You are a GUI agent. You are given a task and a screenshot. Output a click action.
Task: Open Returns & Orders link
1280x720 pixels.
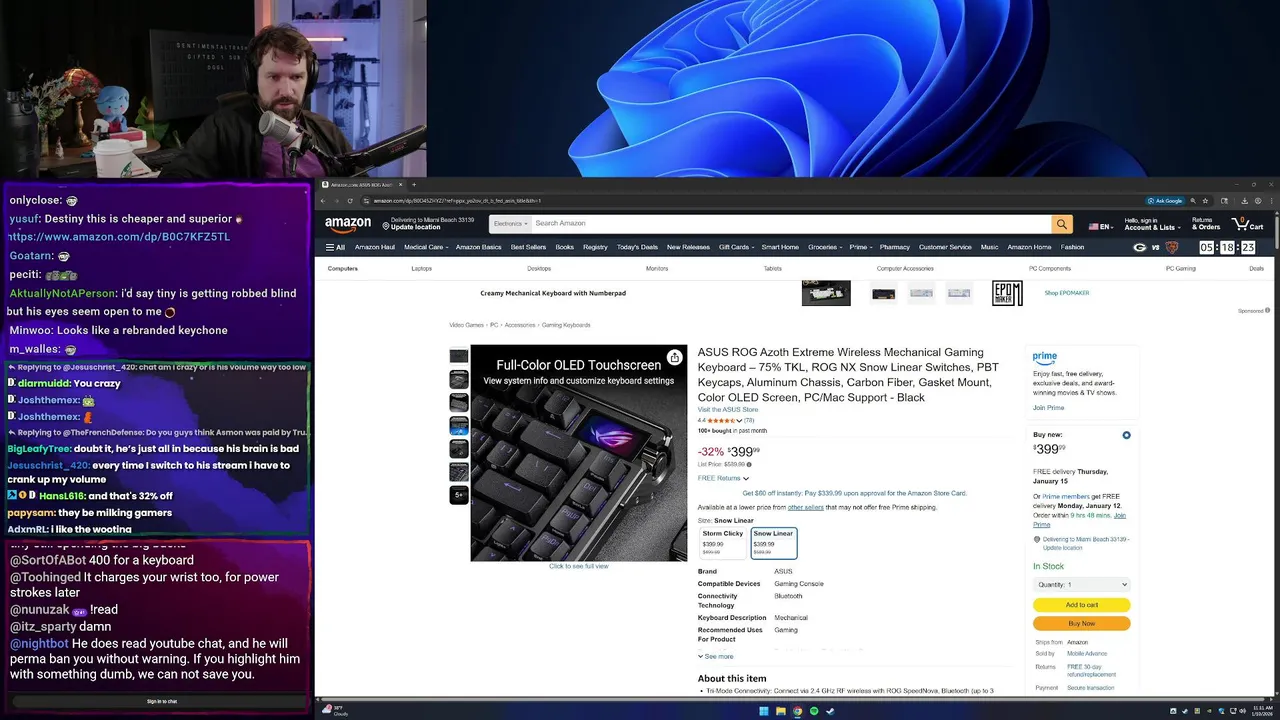click(x=1206, y=224)
